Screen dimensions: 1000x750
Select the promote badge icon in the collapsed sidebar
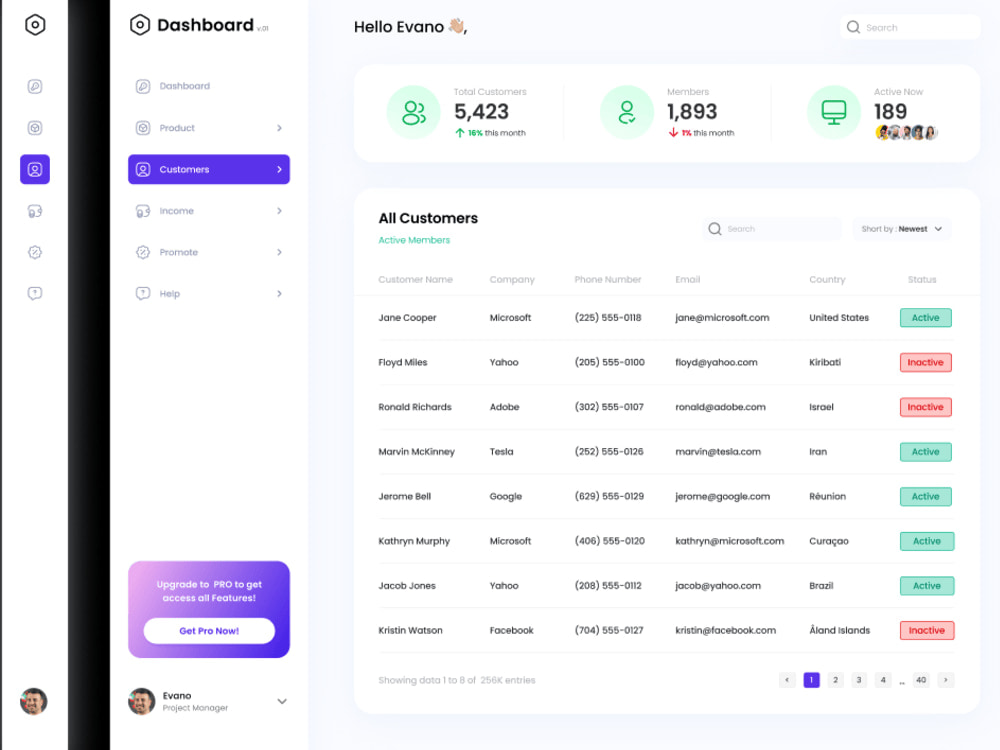[x=35, y=252]
